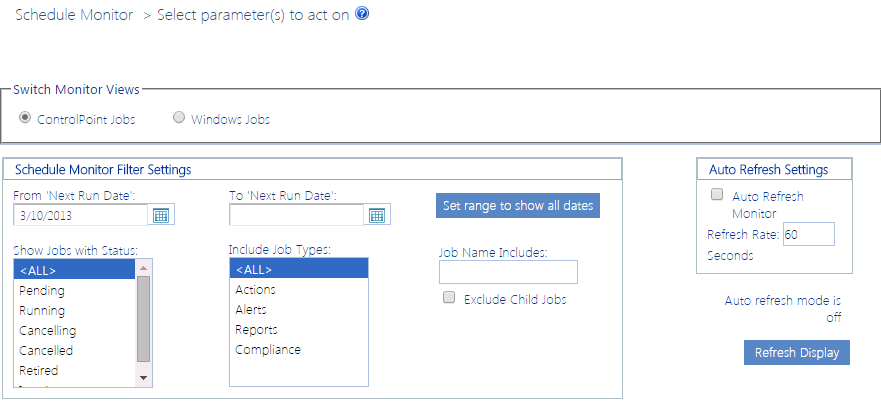
Task: Pick Compliance in the job types list
Action: [x=268, y=349]
